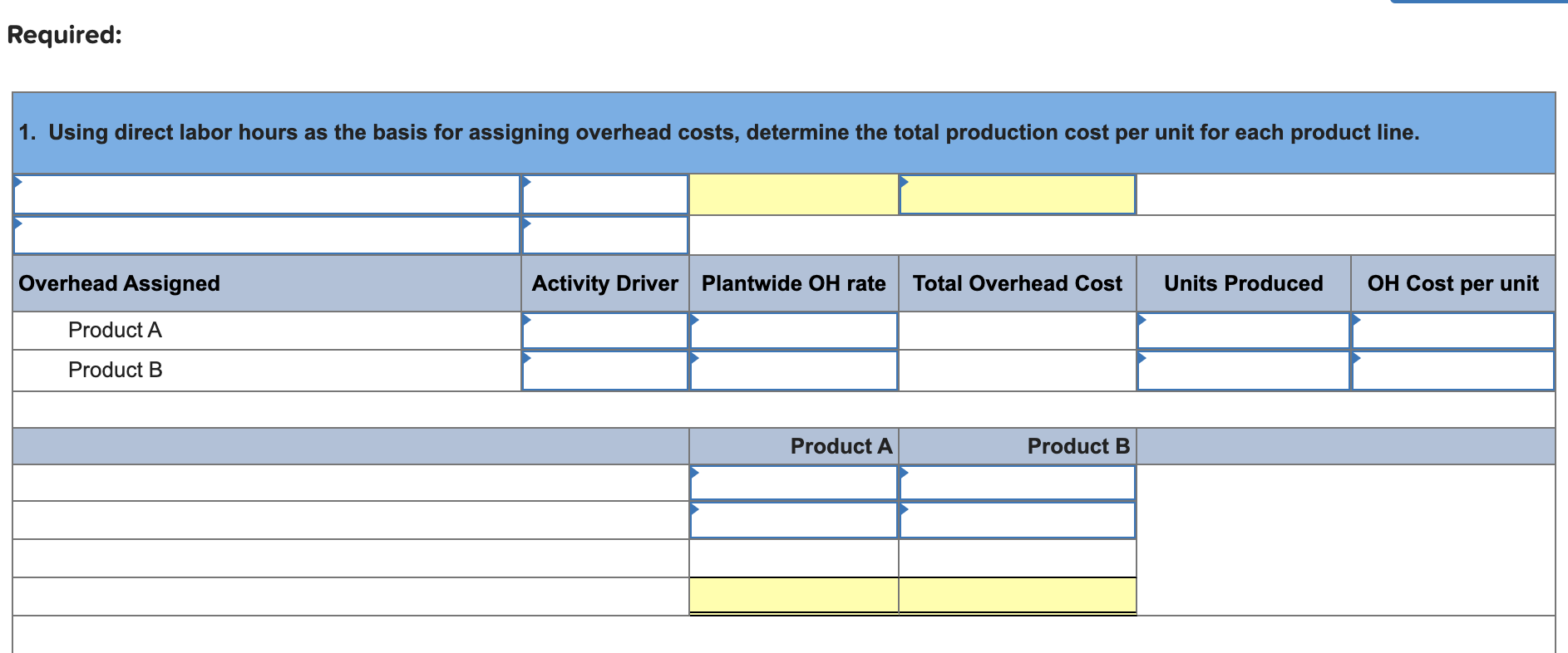Viewport: 1568px width, 653px height.
Task: Click the 'Product A' row label under Overhead Assigned
Action: point(115,330)
